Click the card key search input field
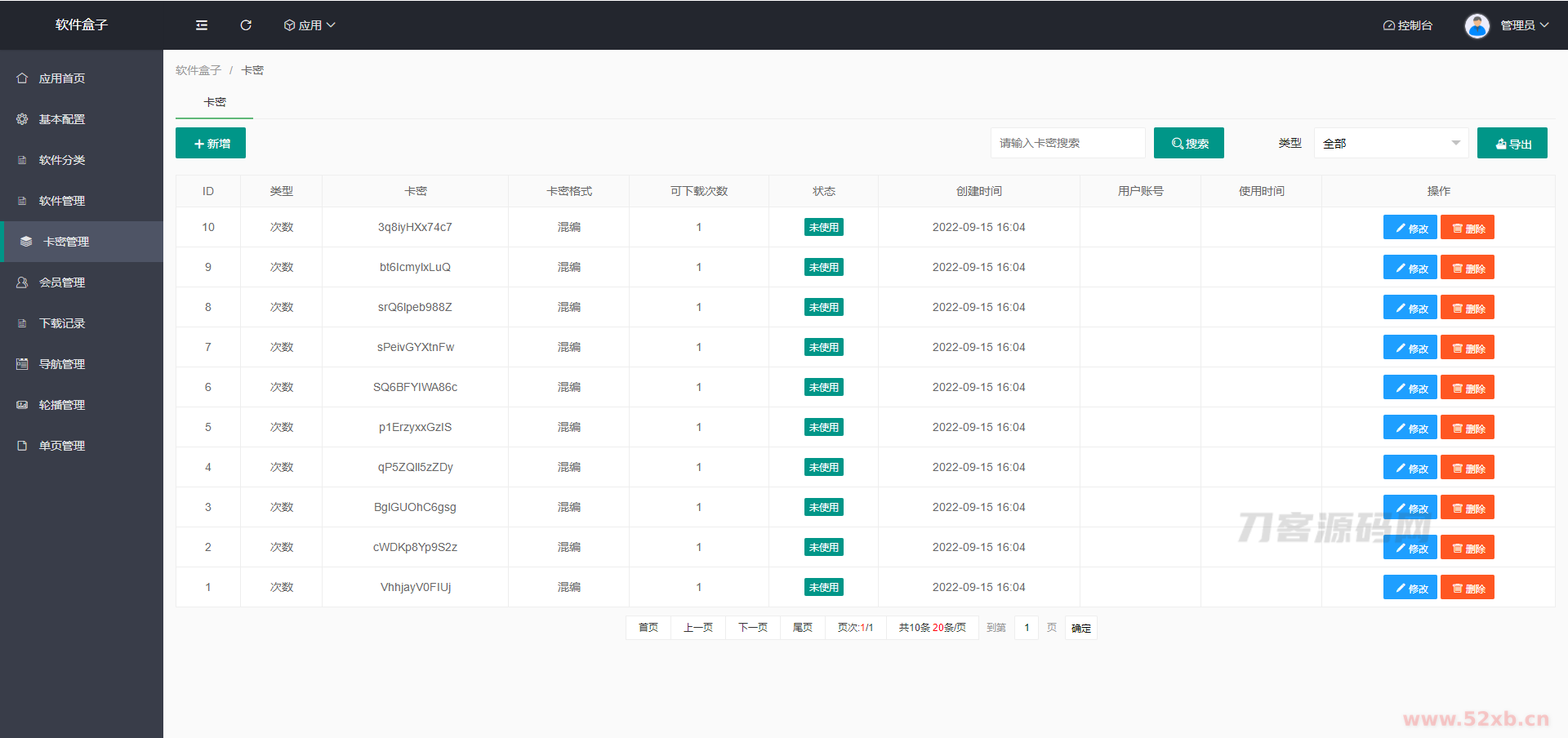 pyautogui.click(x=1067, y=143)
